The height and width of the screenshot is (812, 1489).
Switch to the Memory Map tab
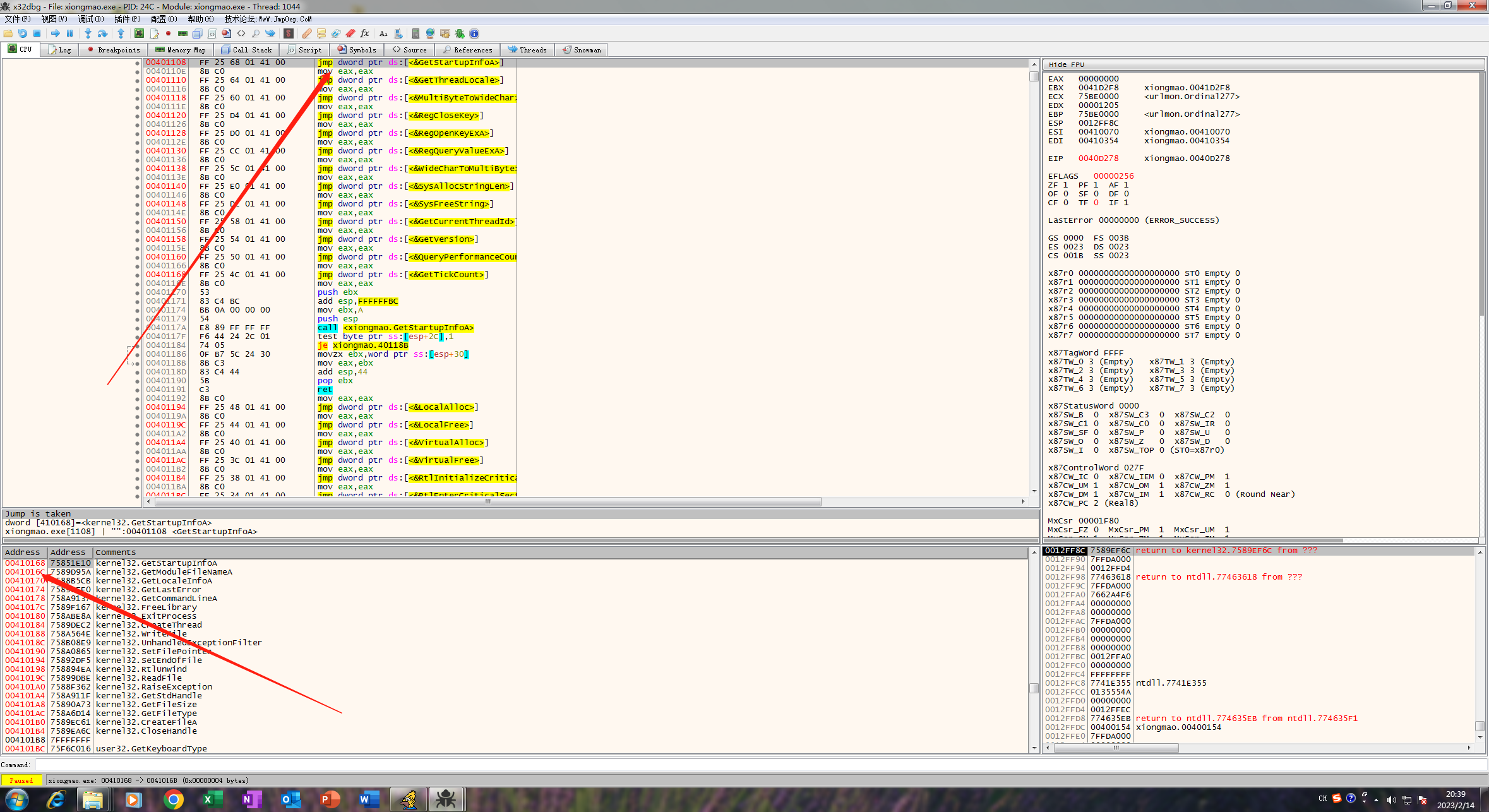181,50
